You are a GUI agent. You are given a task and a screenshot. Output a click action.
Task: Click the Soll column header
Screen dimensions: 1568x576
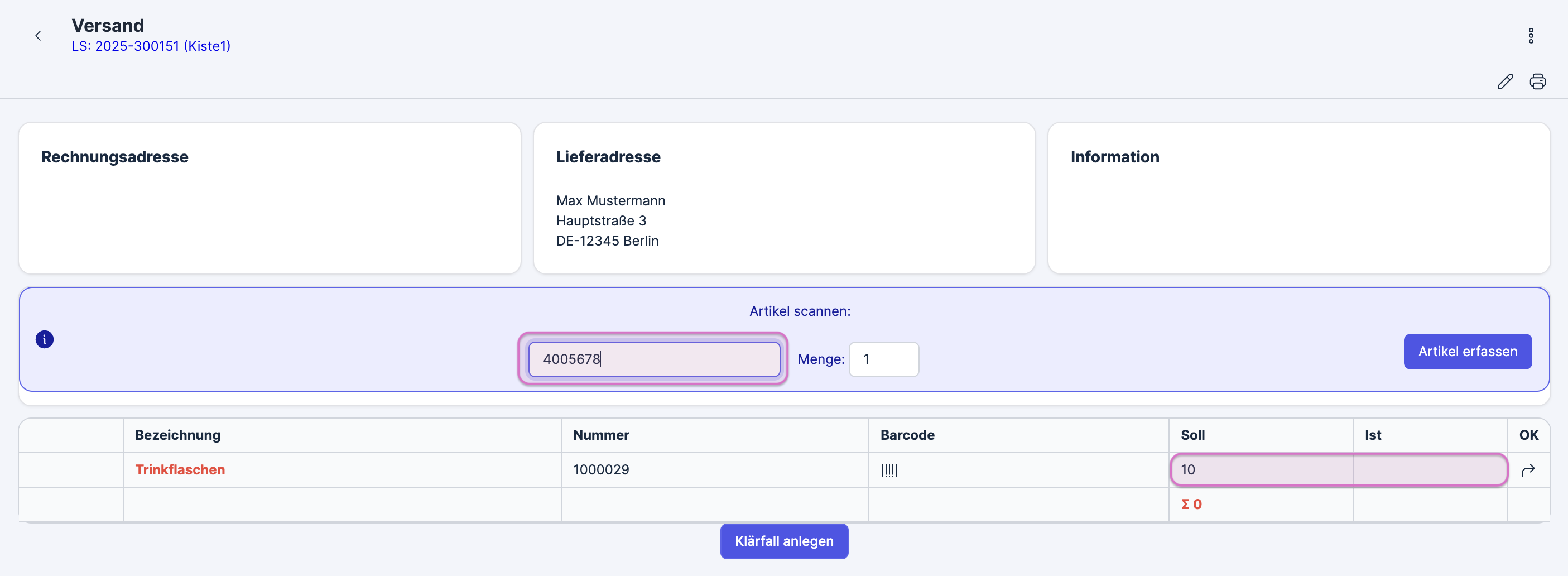coord(1192,435)
